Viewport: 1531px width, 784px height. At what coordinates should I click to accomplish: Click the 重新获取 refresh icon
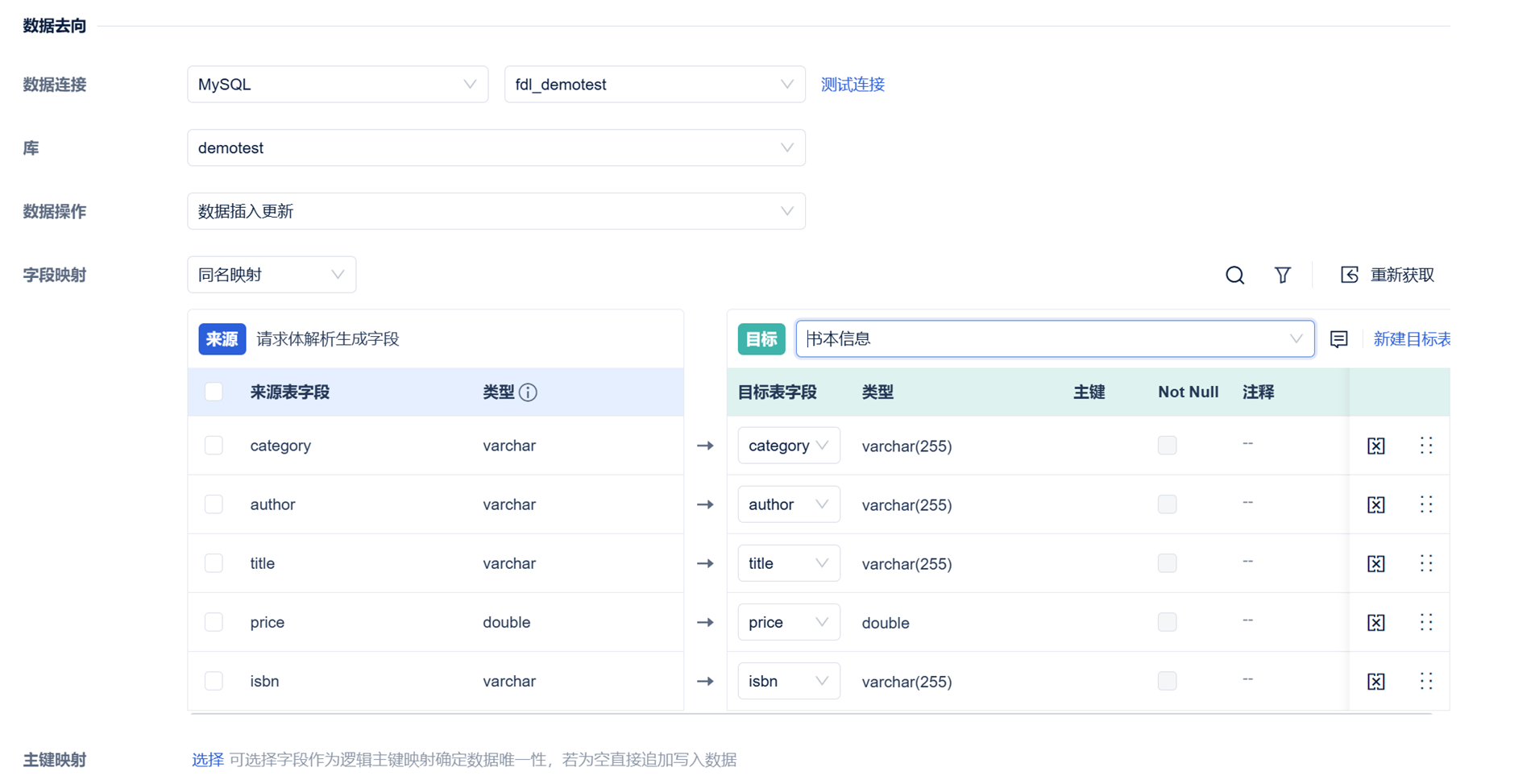[x=1349, y=275]
